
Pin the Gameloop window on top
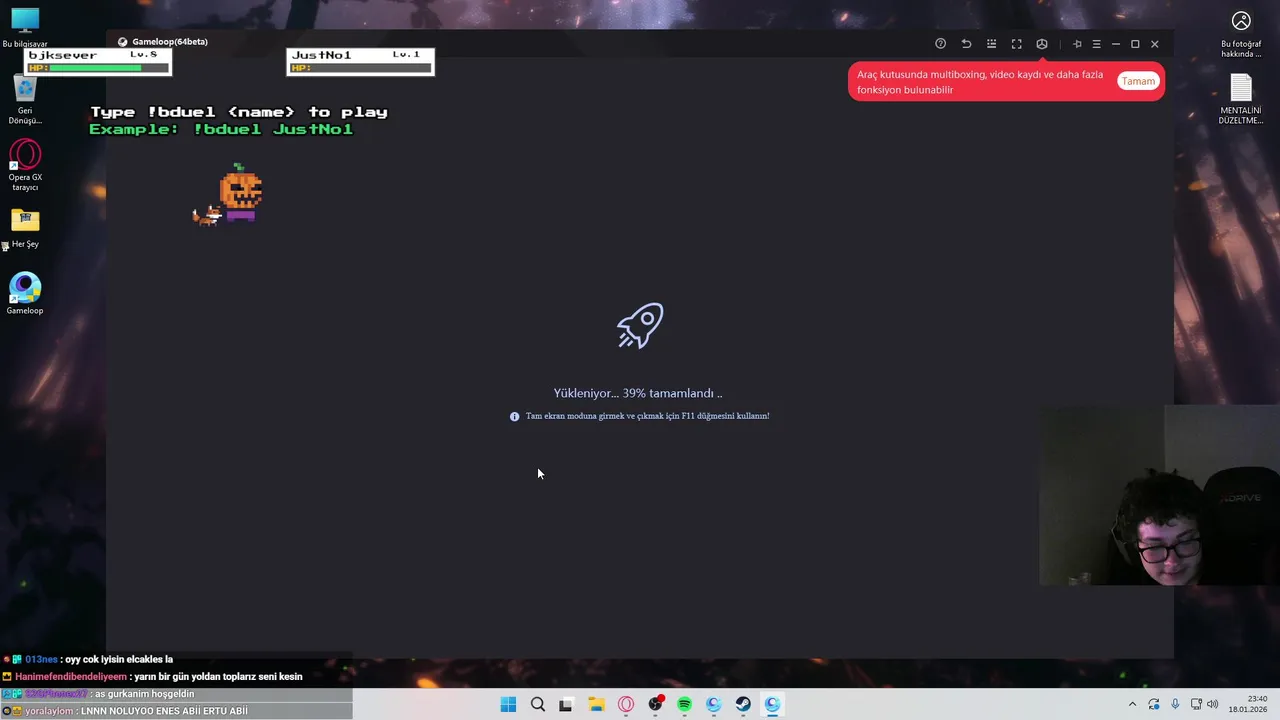click(1077, 44)
